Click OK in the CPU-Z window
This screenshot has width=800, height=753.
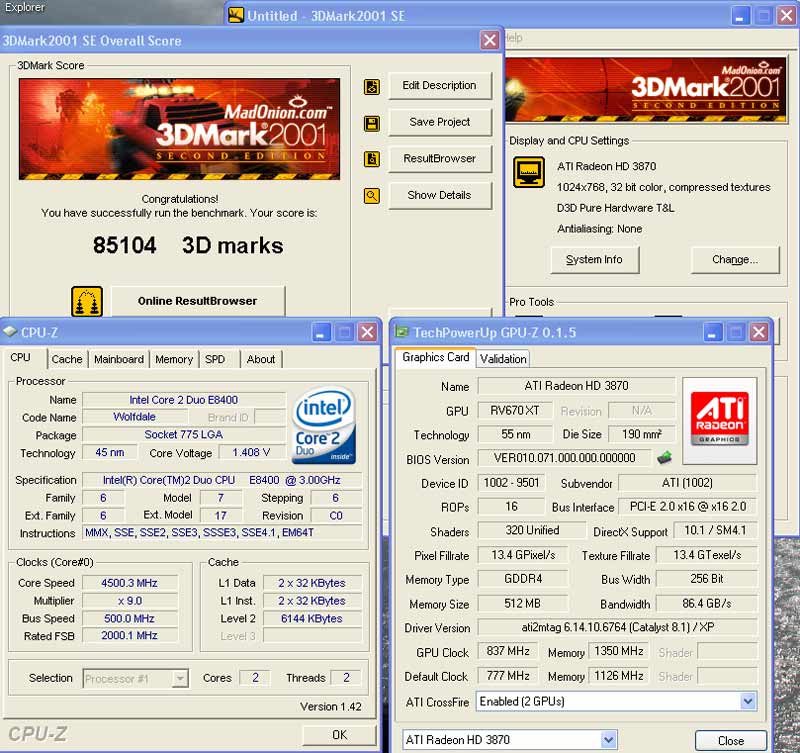point(339,735)
